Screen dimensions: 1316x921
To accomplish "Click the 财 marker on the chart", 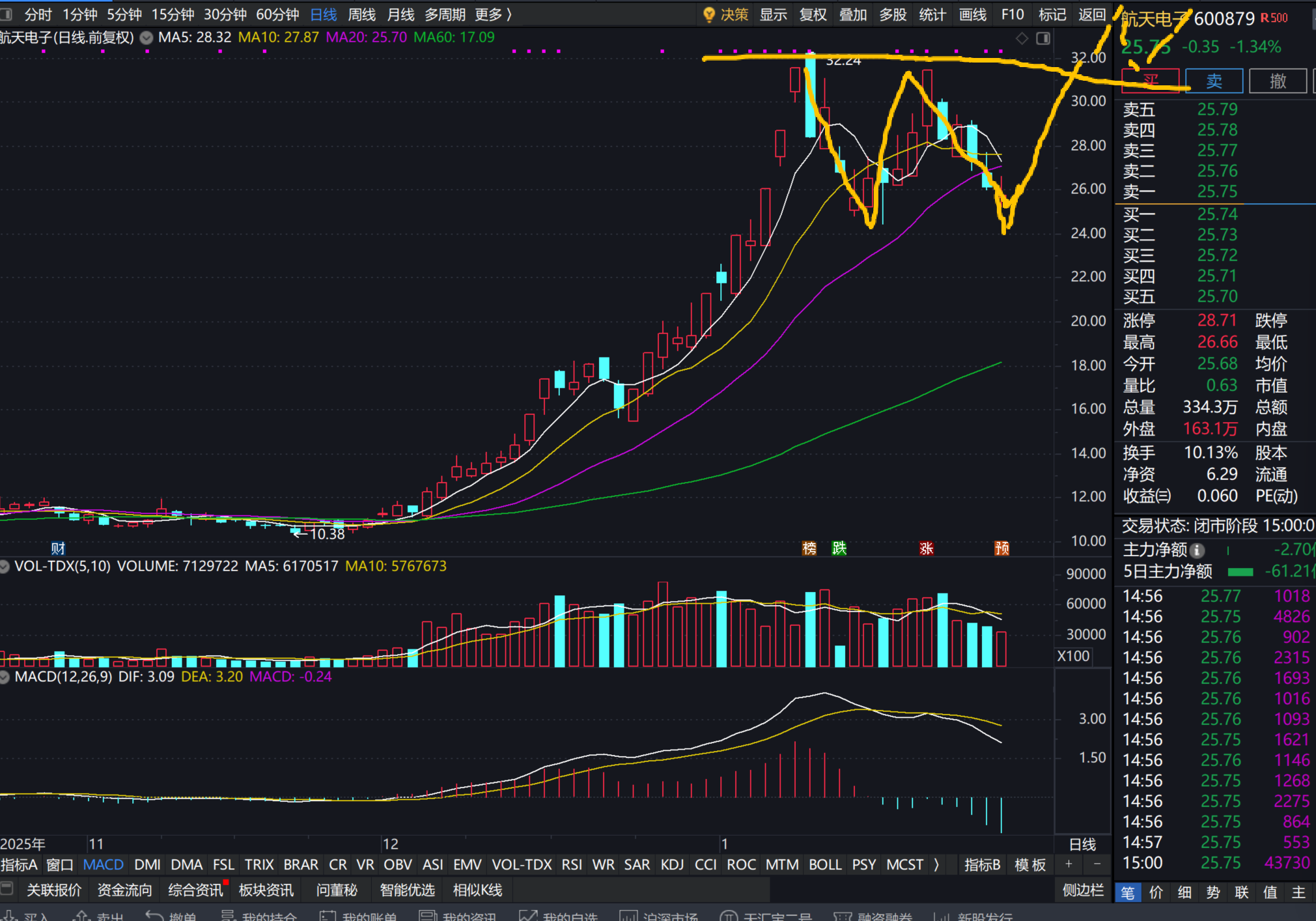I will point(58,548).
